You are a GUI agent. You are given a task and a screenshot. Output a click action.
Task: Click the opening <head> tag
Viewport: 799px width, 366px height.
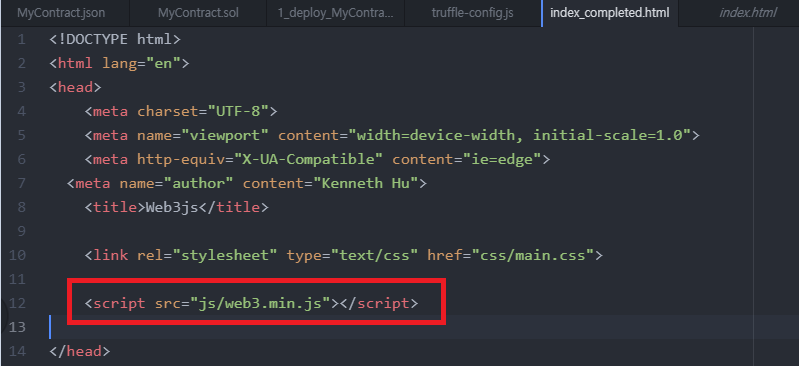pyautogui.click(x=75, y=87)
